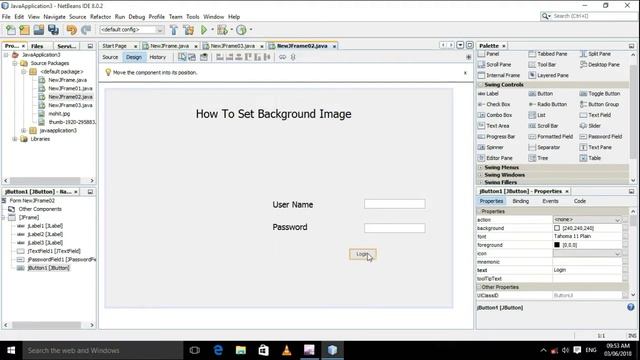Screen dimensions: 640x360
Task: Open File Explorer from the taskbar
Action: coord(241,350)
